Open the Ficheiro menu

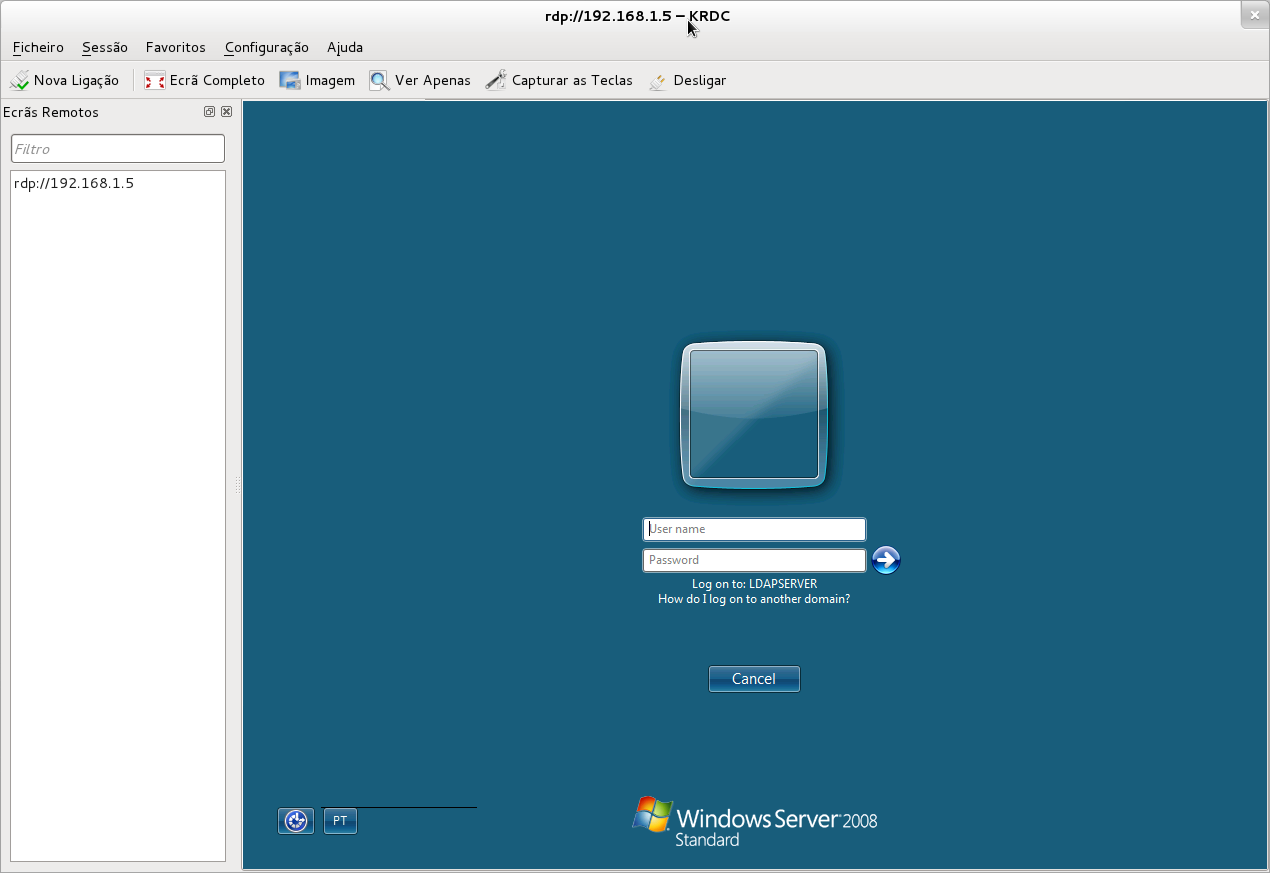coord(38,47)
